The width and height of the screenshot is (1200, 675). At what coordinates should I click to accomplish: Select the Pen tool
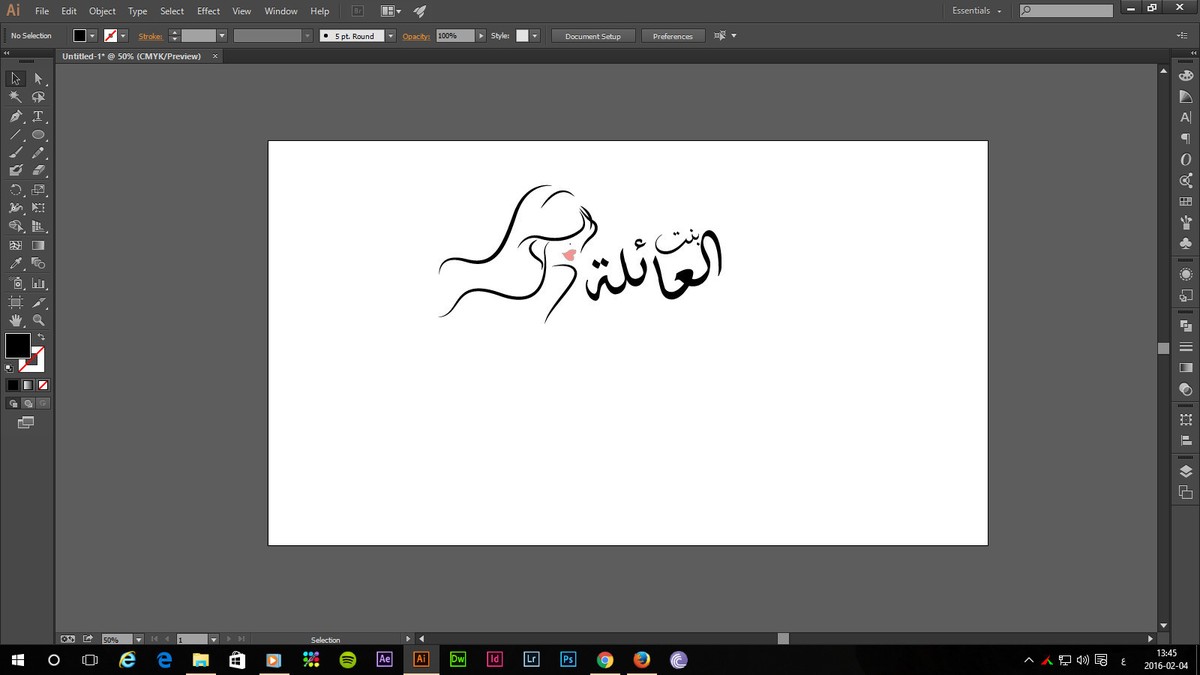[x=16, y=116]
